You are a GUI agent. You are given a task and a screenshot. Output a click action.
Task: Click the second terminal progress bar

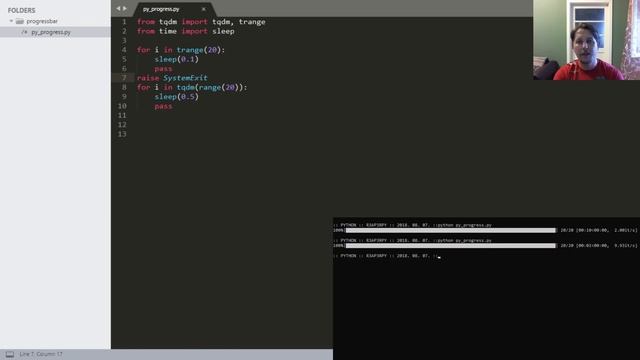click(451, 246)
